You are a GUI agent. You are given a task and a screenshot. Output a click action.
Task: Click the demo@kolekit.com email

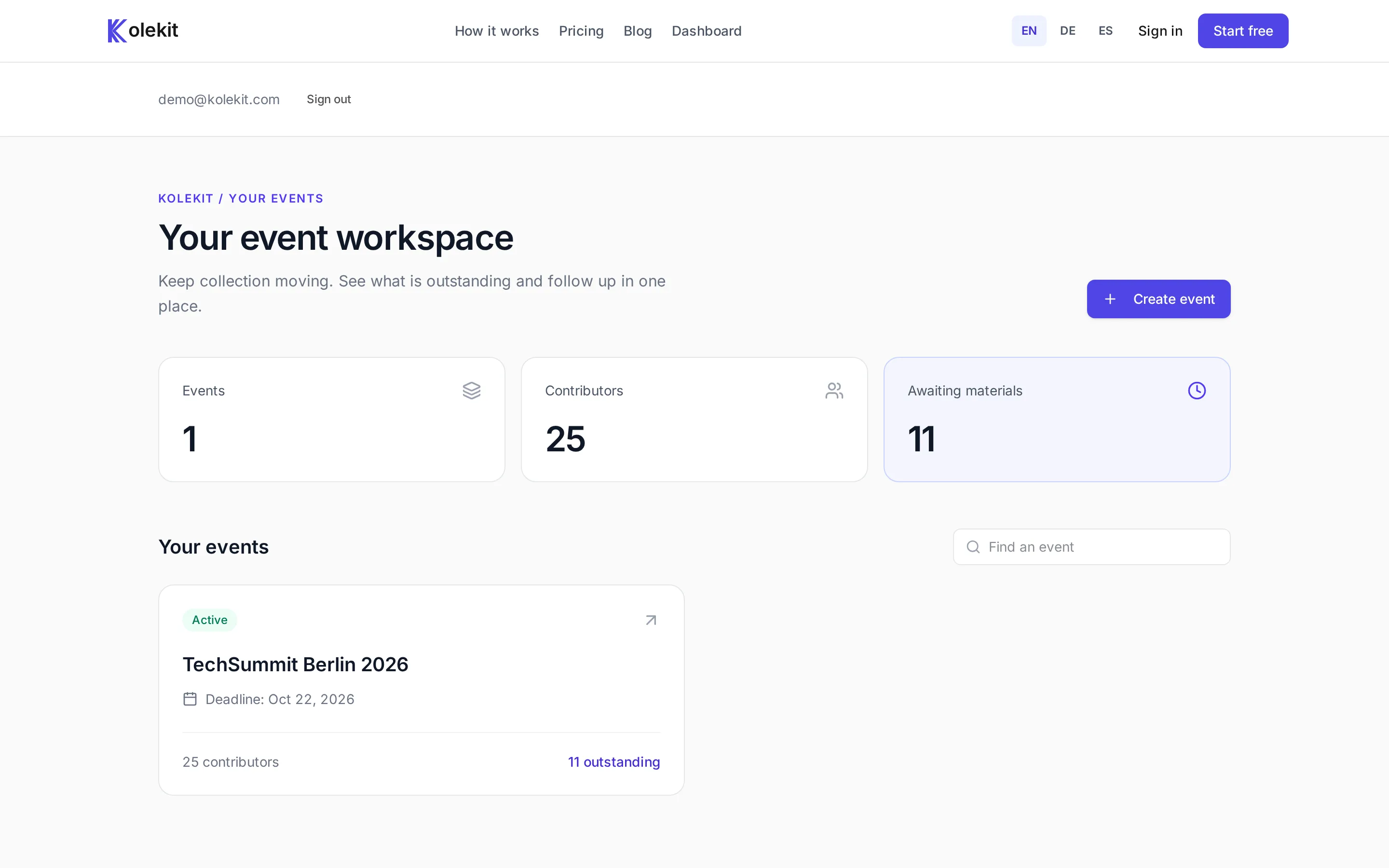pos(218,99)
